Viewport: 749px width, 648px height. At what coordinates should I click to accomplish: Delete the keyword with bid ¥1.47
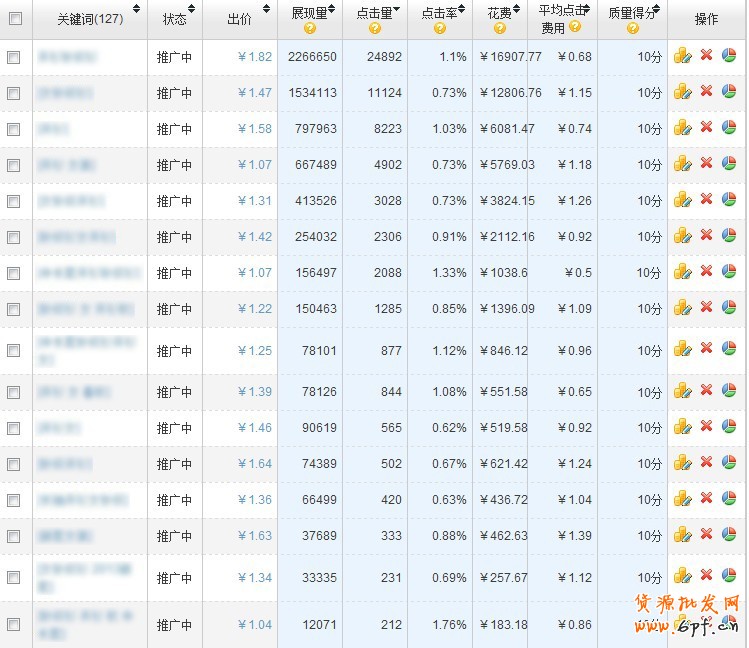point(706,91)
